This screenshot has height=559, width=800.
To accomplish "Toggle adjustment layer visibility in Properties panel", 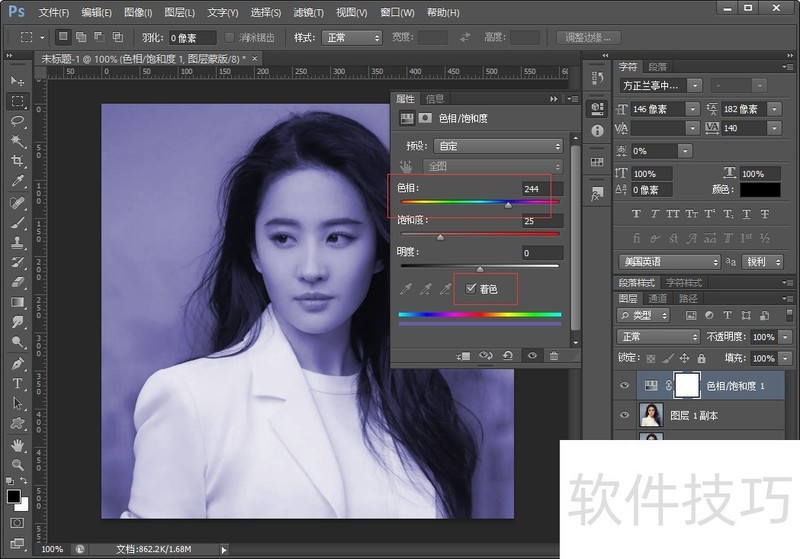I will click(532, 355).
